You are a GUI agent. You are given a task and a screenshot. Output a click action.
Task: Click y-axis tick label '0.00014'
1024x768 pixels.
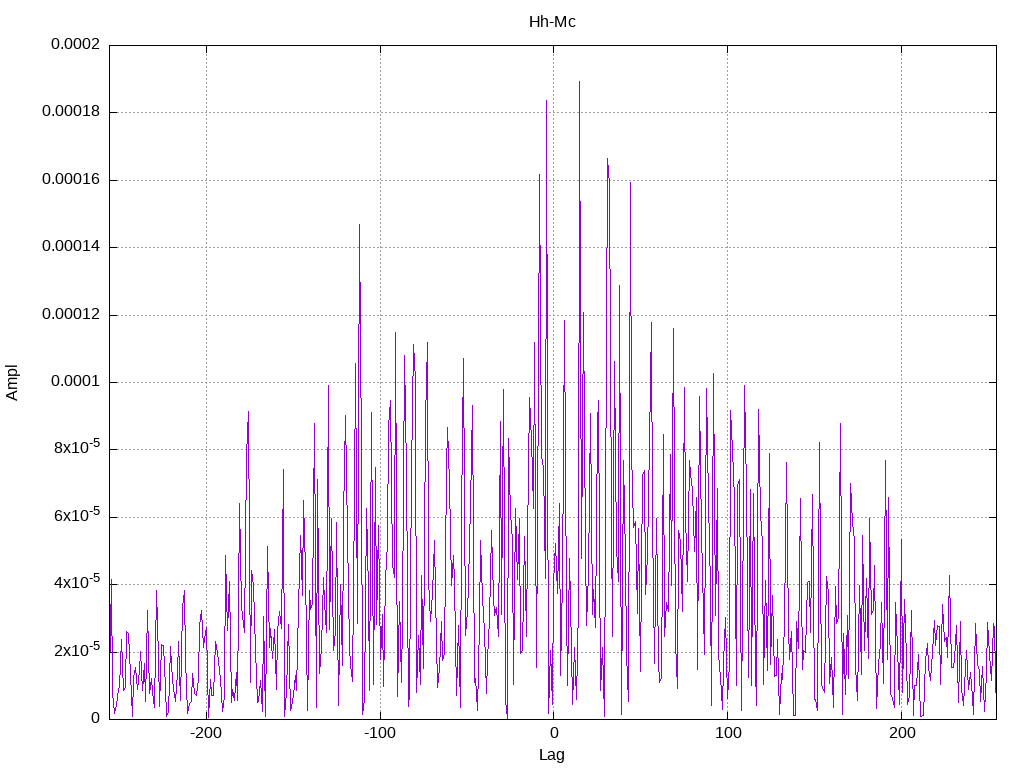pos(71,247)
